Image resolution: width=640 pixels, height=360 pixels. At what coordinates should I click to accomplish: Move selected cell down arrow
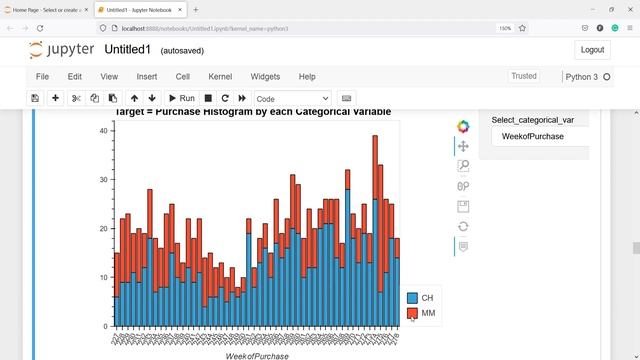tap(152, 98)
